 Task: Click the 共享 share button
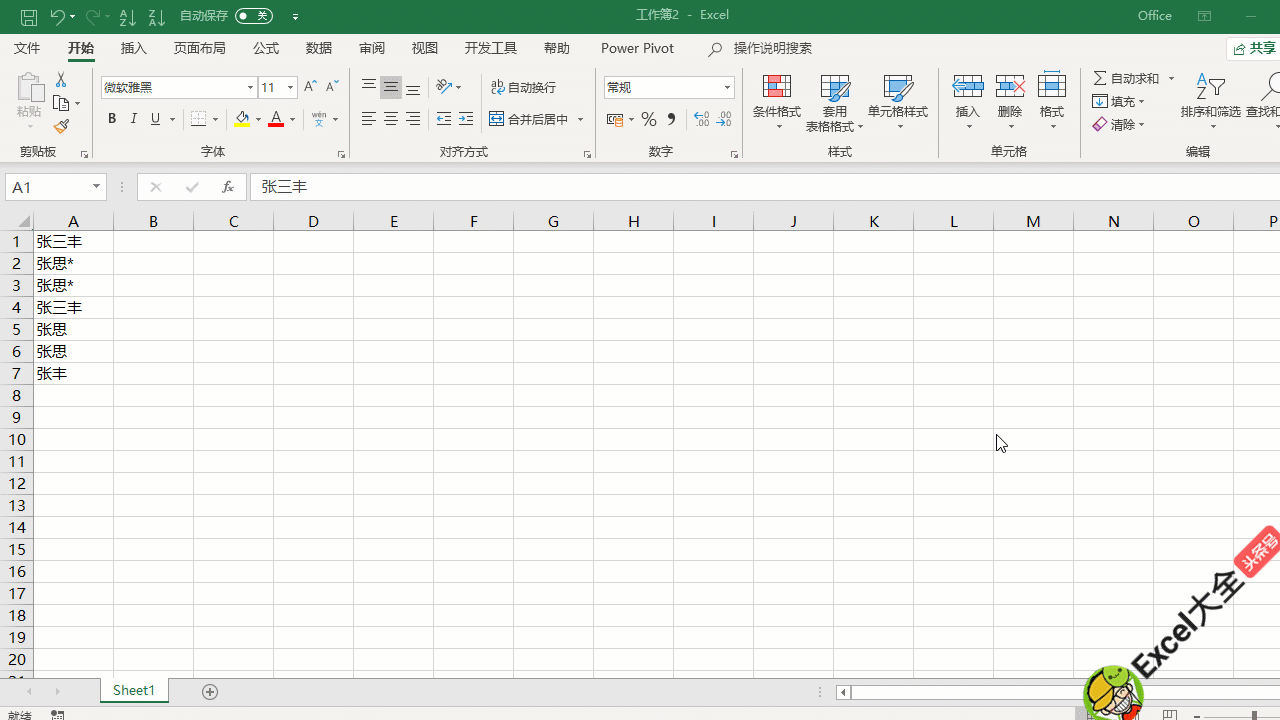[1254, 48]
